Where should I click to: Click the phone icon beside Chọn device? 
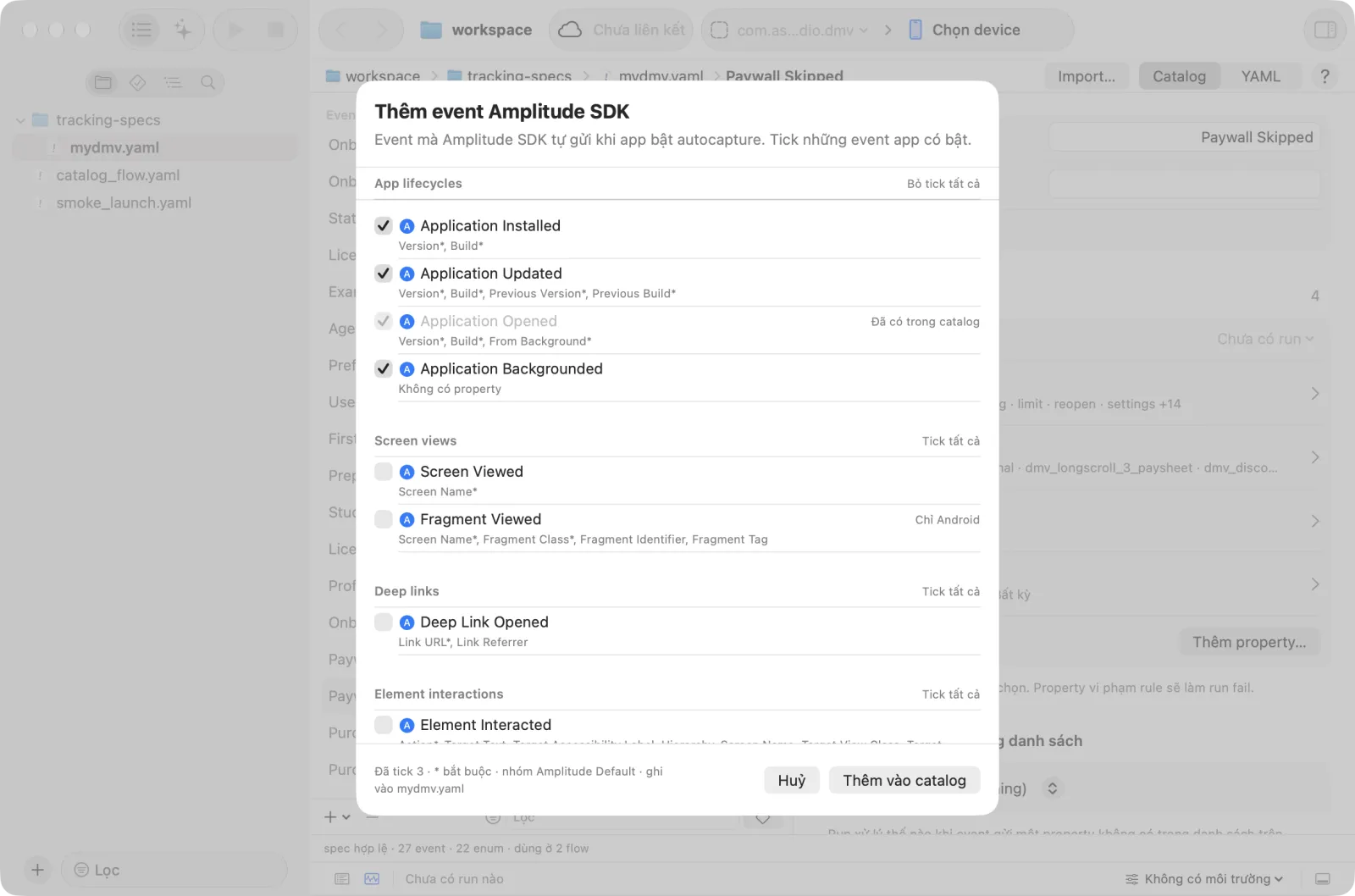click(x=915, y=30)
